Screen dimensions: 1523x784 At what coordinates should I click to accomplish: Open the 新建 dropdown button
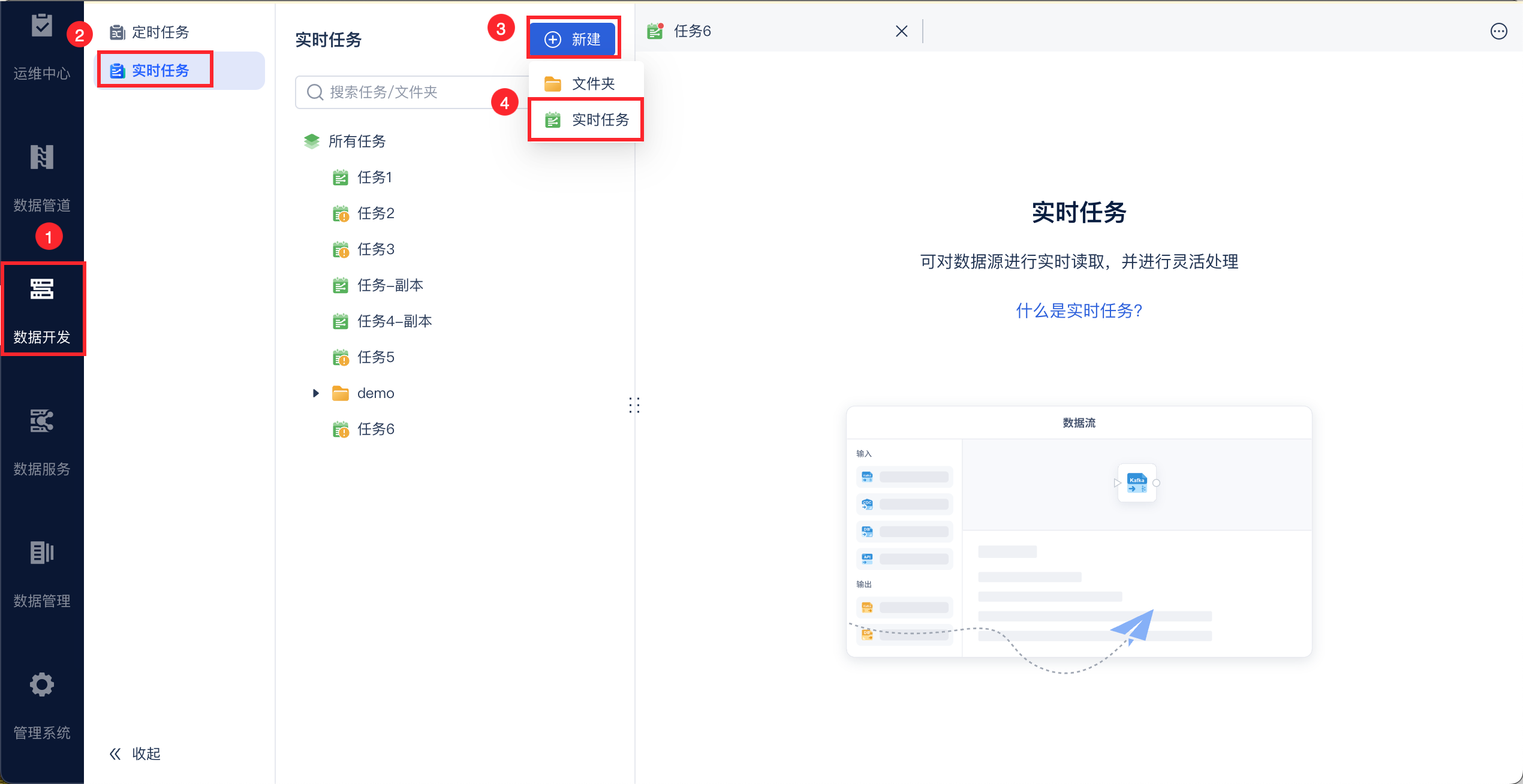coord(573,40)
